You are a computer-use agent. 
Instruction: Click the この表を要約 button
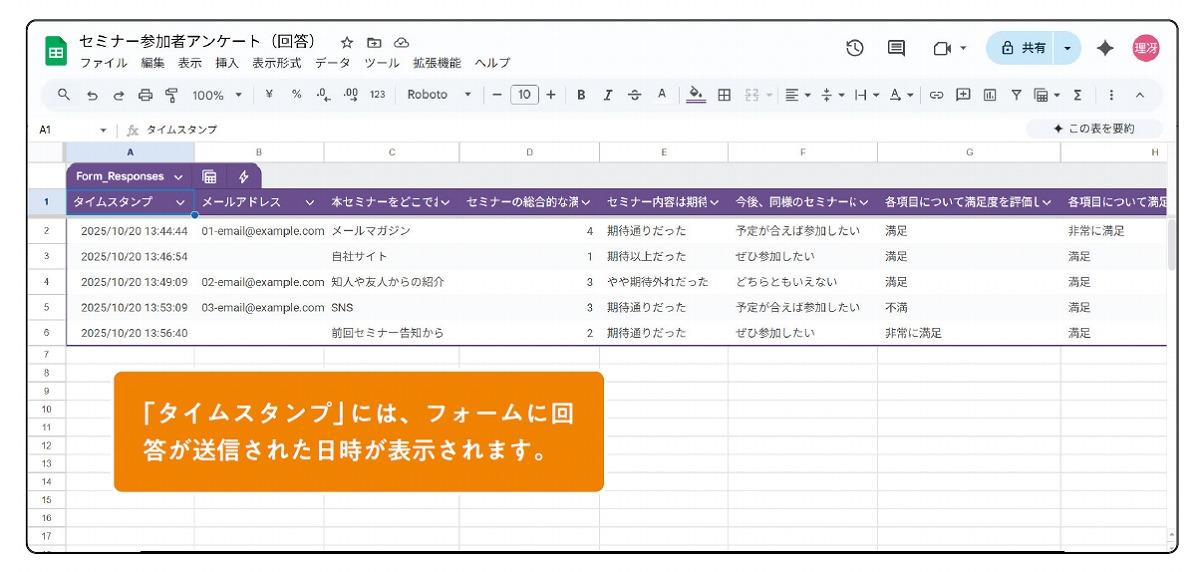1093,129
